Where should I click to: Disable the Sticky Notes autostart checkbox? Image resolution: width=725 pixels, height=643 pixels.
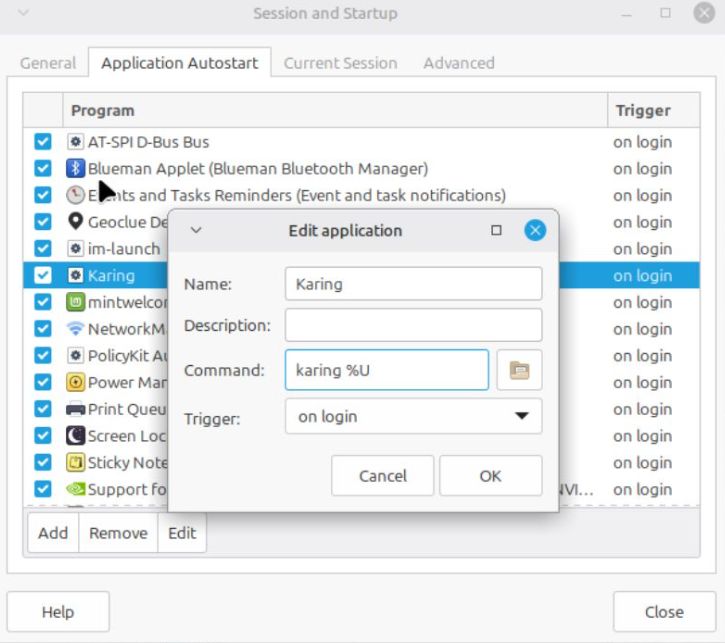[43, 462]
